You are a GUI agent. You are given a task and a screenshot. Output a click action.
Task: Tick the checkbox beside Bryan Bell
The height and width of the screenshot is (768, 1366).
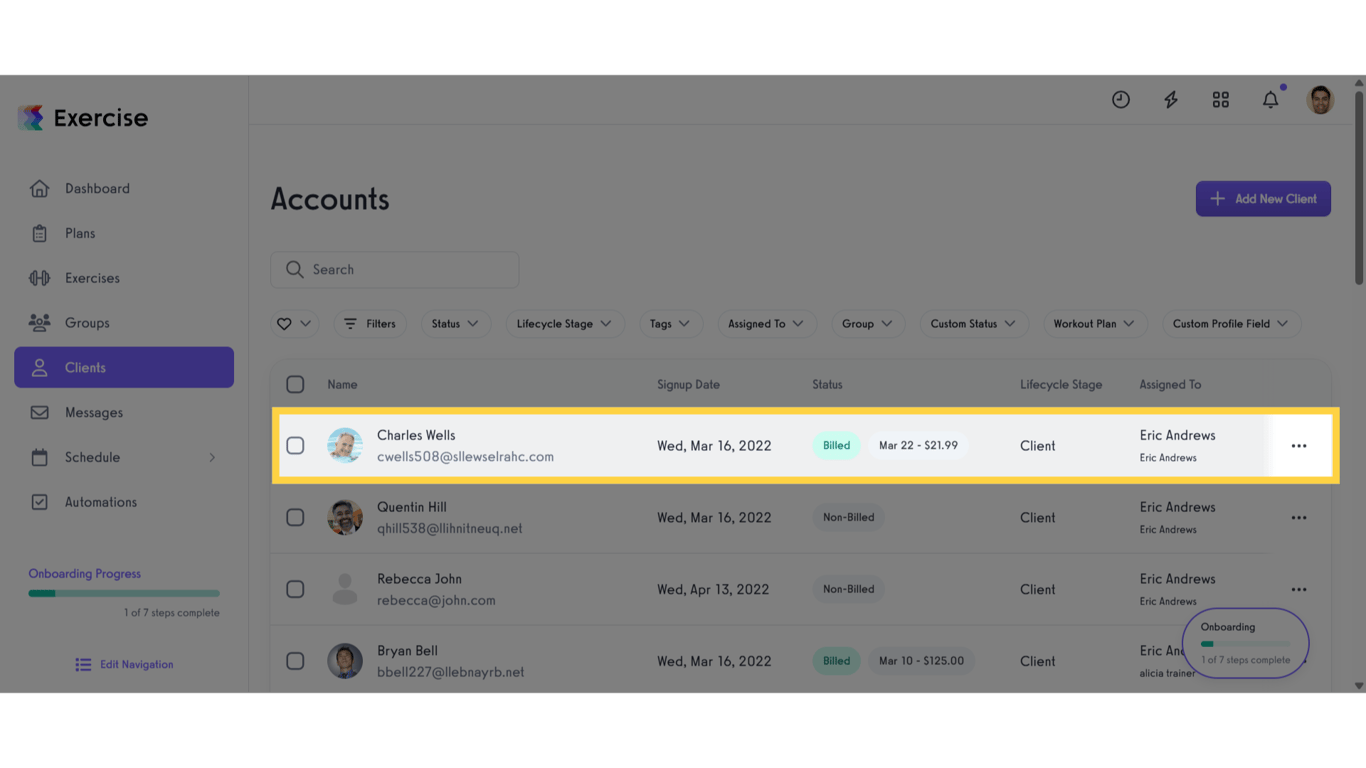295,661
